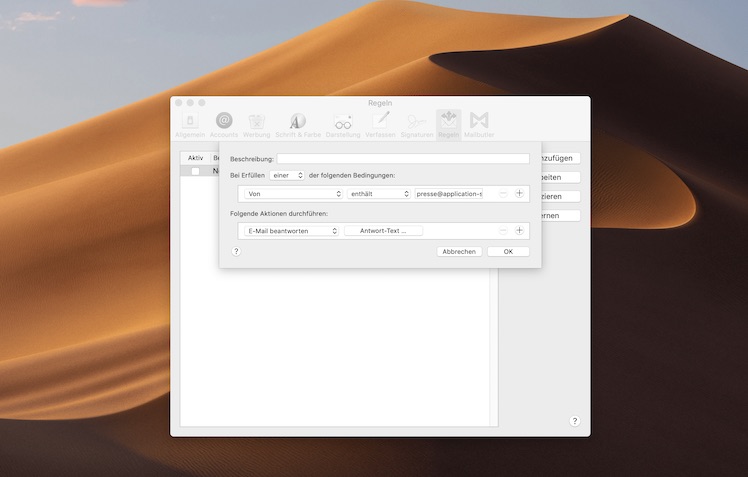Click Abbrechen to cancel the rule
Screen dimensions: 748x477
point(459,252)
